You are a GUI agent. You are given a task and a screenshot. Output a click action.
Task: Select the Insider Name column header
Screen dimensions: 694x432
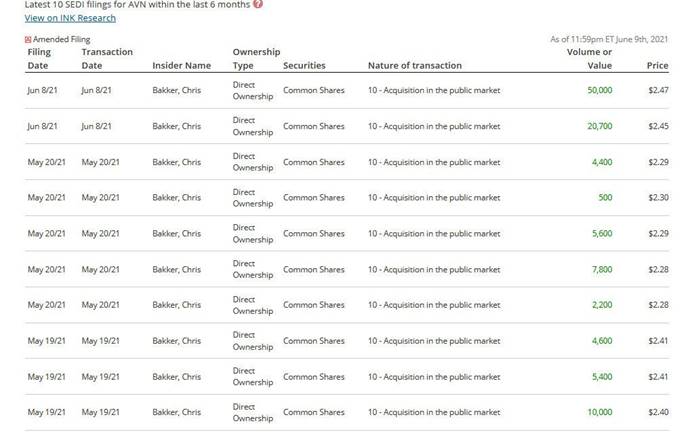(181, 65)
